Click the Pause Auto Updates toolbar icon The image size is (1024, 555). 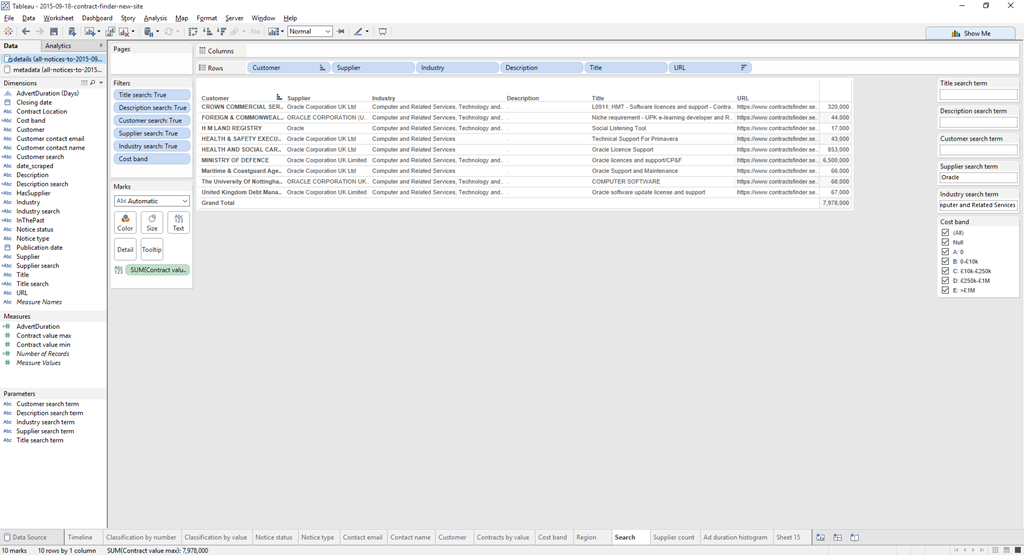[x=148, y=31]
